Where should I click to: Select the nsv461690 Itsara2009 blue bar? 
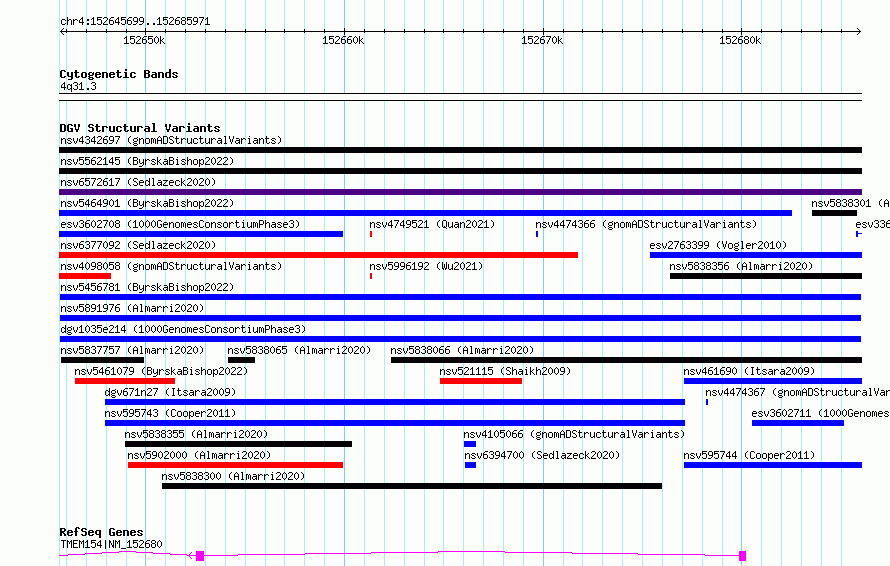point(773,381)
